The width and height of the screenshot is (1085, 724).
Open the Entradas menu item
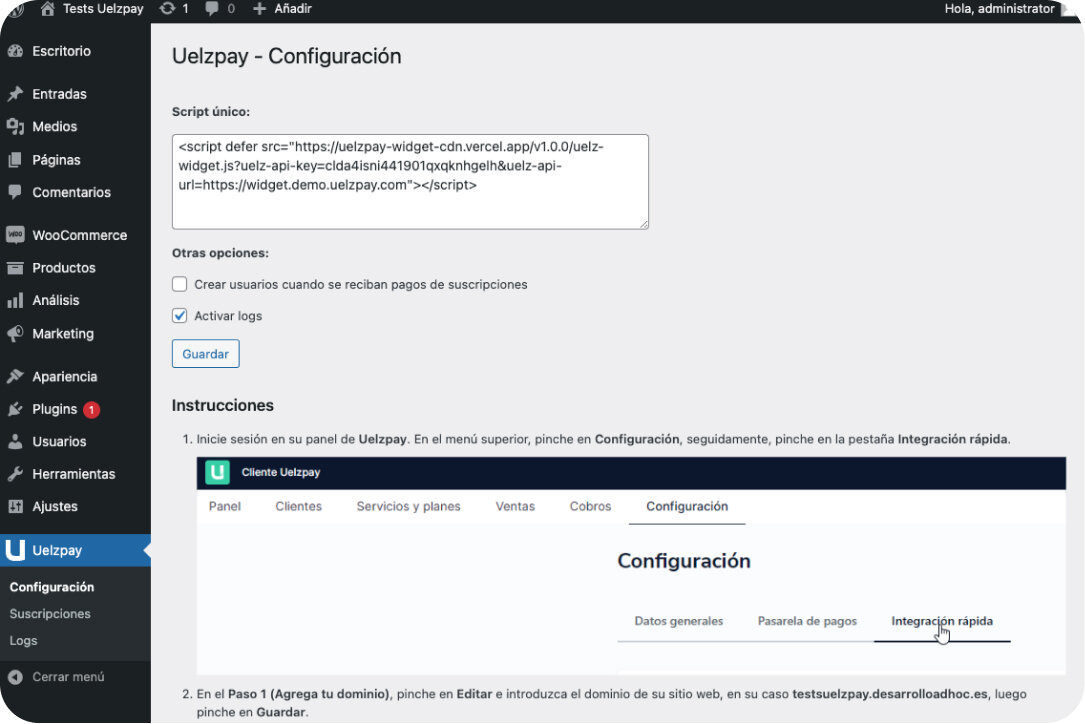click(75, 94)
